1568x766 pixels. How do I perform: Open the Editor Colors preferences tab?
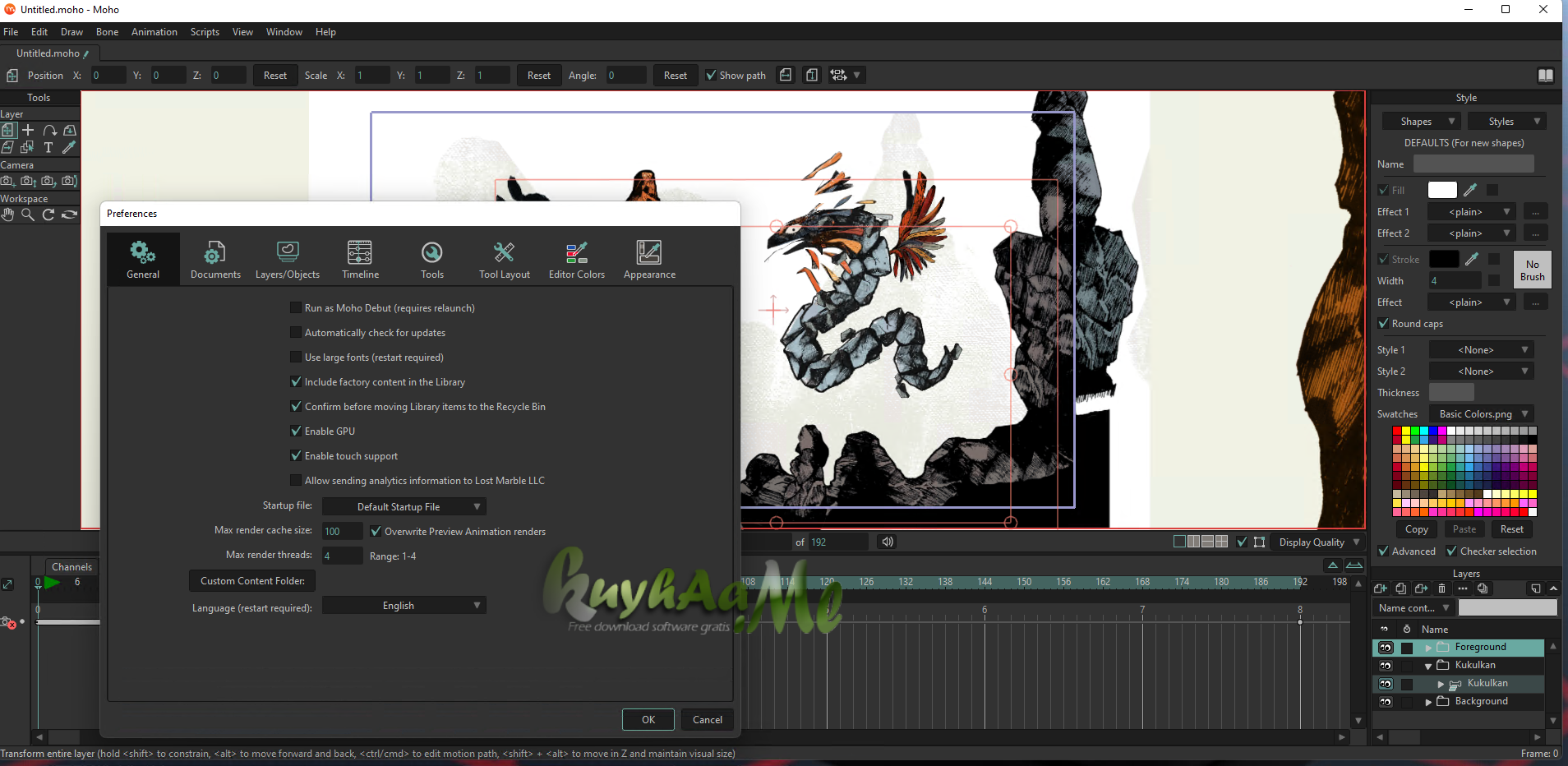(x=577, y=259)
